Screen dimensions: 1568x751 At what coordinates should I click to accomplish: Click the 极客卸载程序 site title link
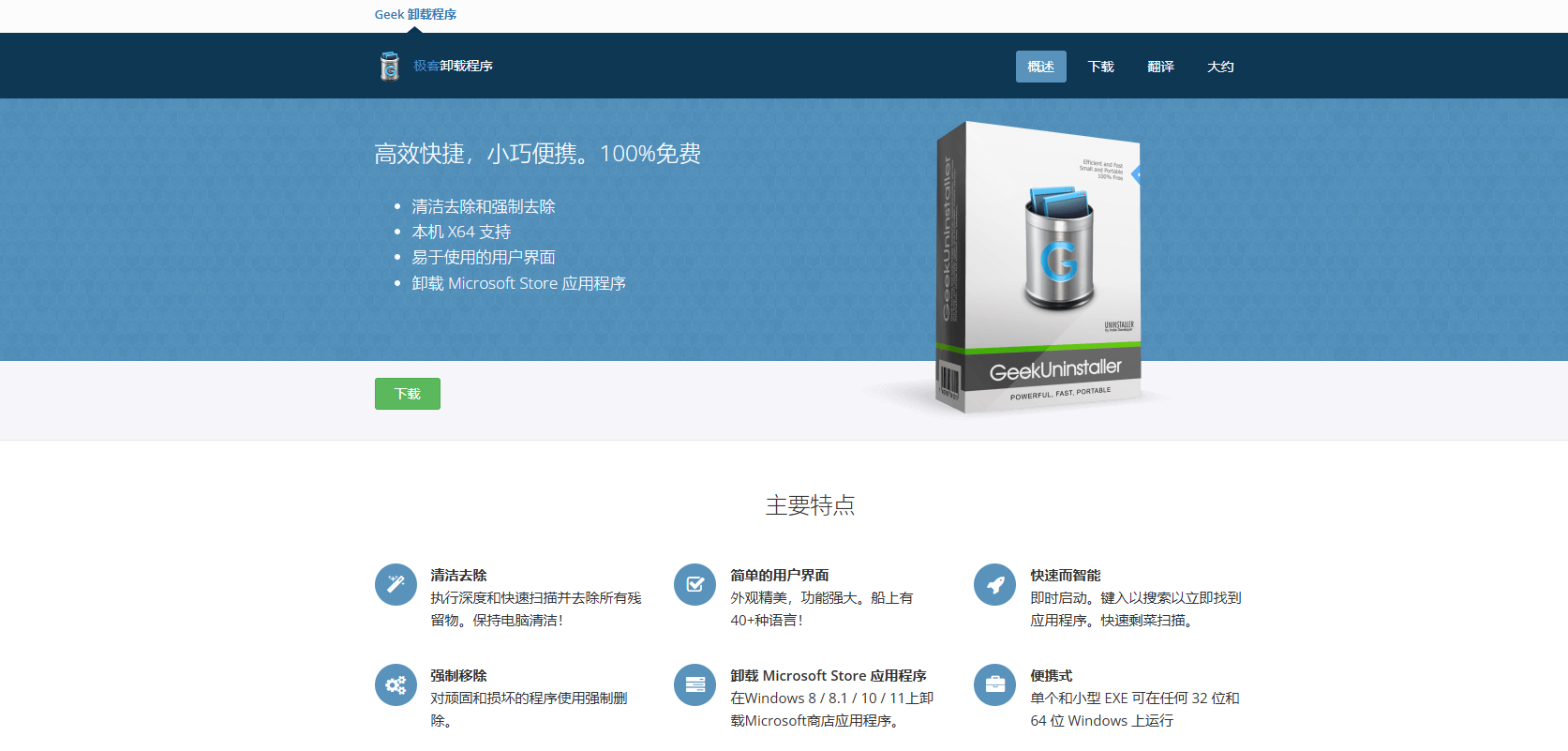point(454,66)
